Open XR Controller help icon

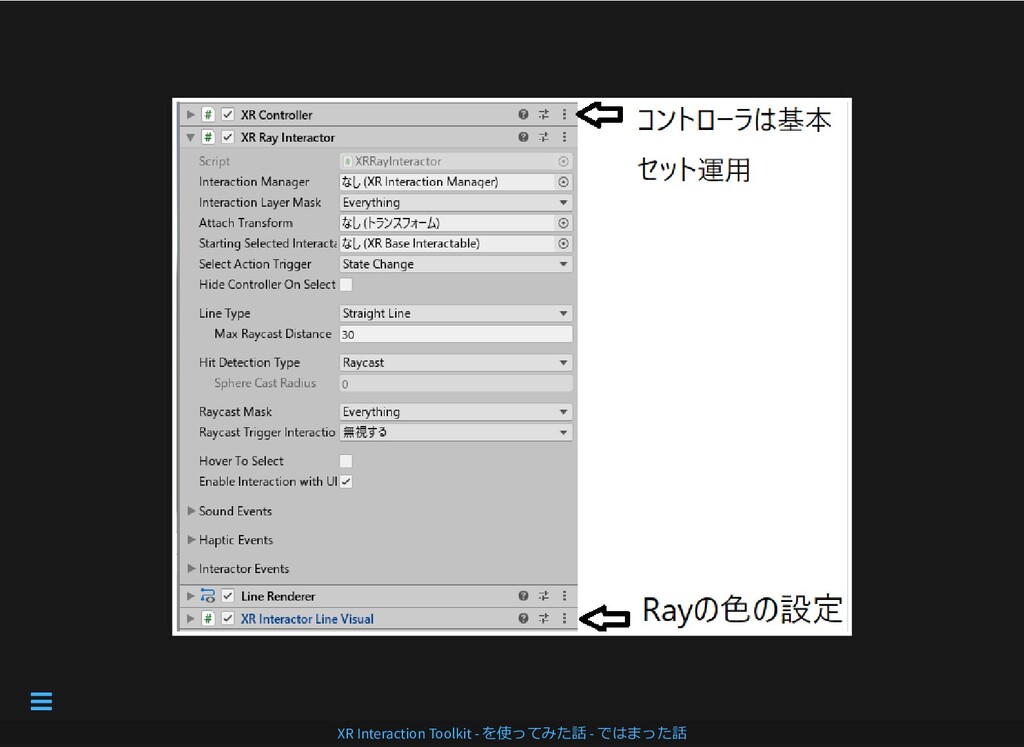pos(523,114)
